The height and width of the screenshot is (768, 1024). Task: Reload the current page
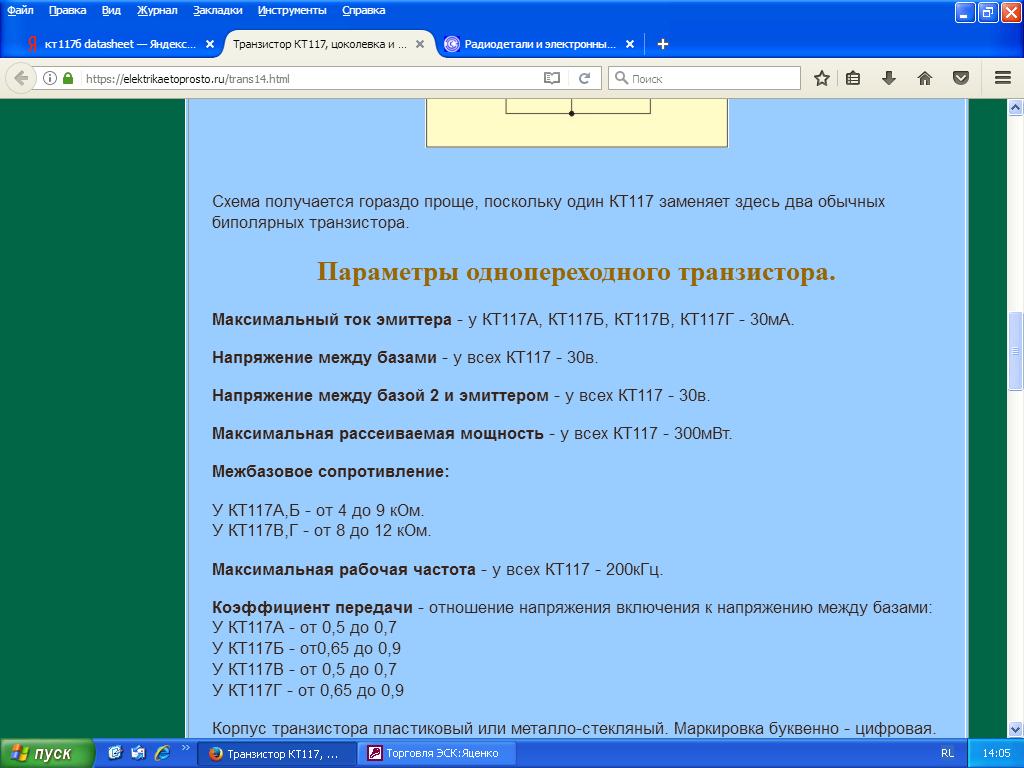(585, 78)
